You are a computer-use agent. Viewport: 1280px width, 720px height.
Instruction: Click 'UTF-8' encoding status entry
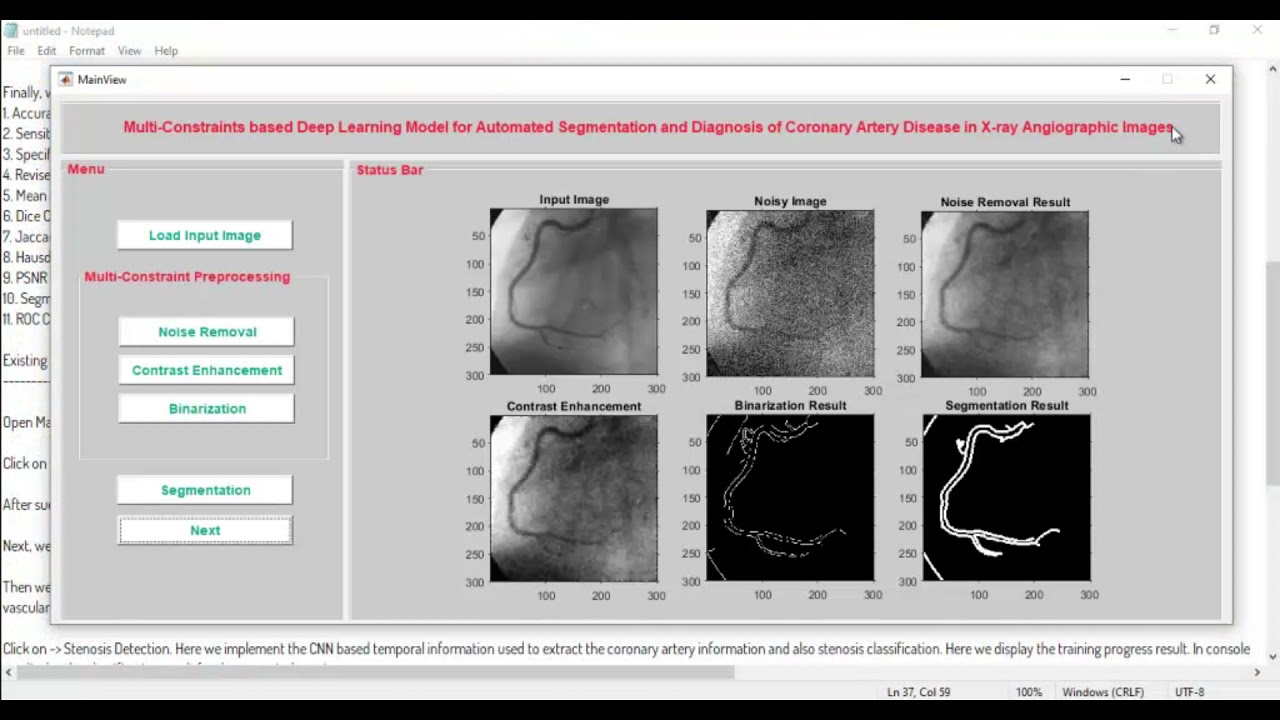[x=1190, y=692]
